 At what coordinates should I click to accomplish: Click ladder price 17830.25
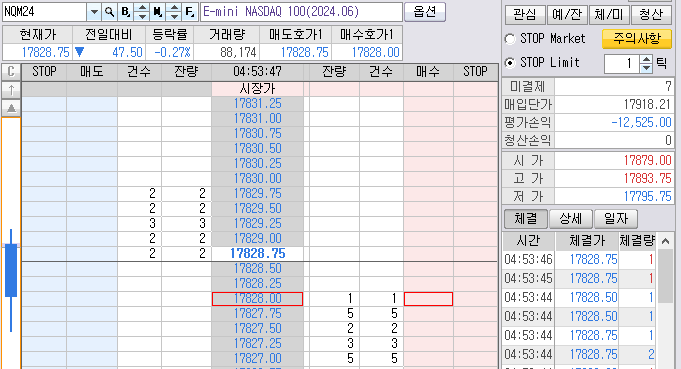[x=258, y=164]
